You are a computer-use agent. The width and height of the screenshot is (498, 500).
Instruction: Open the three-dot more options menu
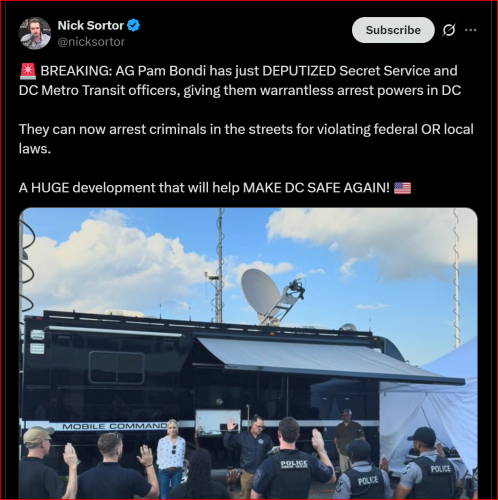(x=470, y=30)
